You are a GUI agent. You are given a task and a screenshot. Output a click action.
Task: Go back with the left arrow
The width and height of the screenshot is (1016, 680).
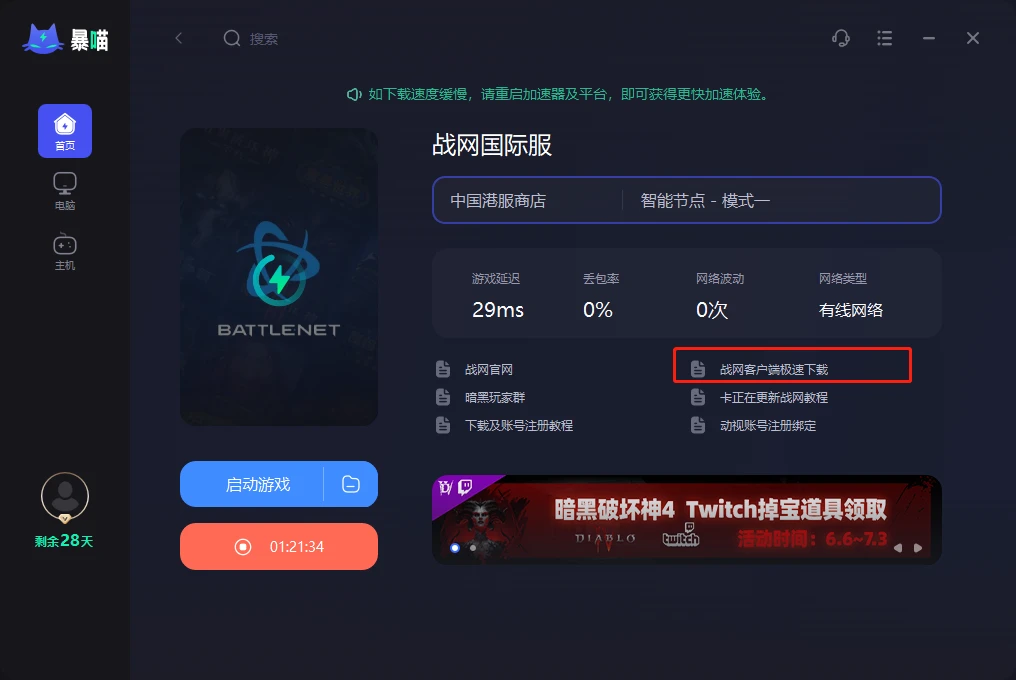pos(179,38)
